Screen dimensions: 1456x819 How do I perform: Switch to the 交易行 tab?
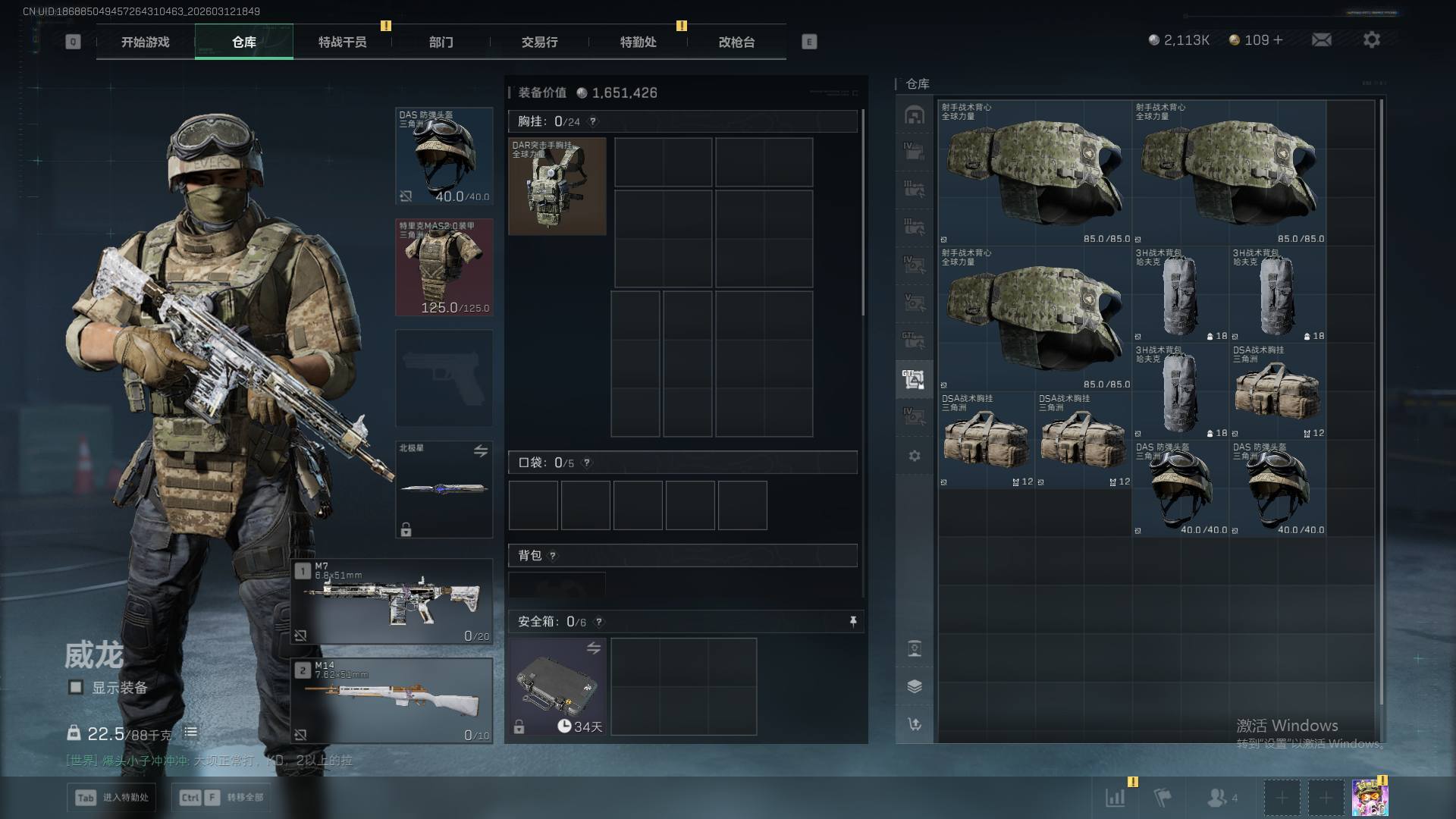click(x=539, y=42)
